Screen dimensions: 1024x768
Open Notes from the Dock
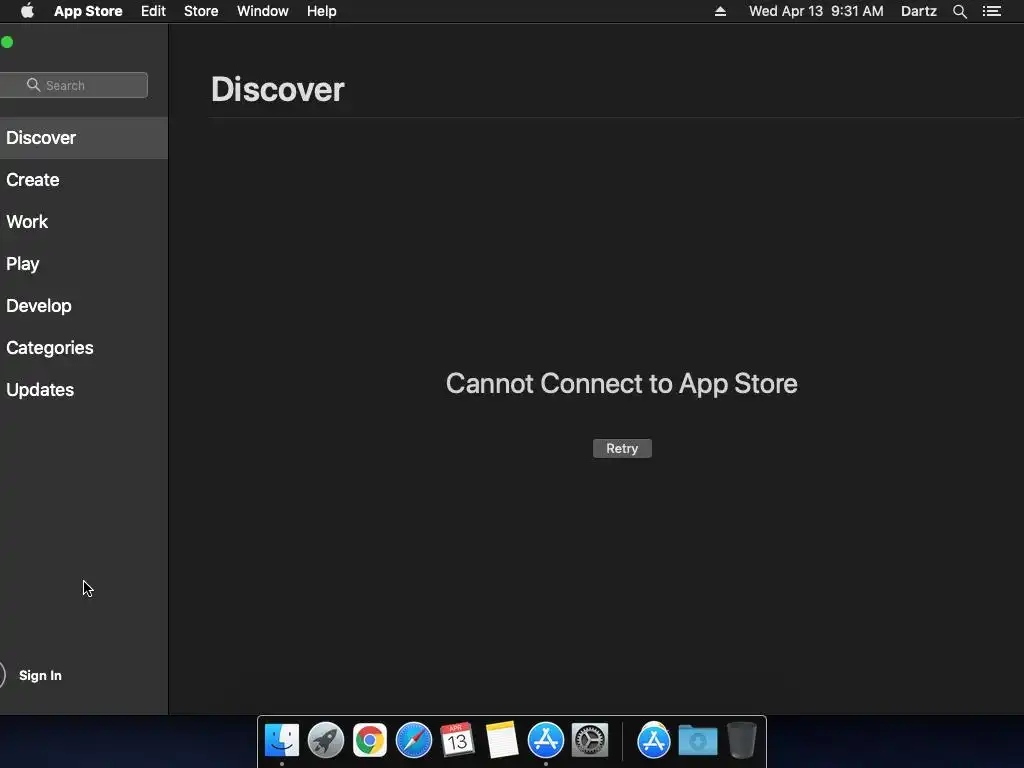pos(502,740)
